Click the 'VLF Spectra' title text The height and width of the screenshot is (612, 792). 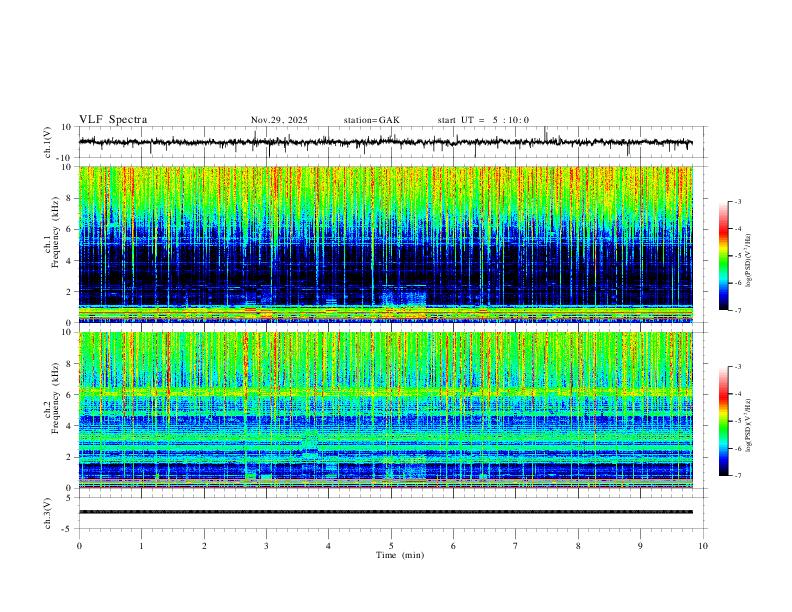(113, 120)
